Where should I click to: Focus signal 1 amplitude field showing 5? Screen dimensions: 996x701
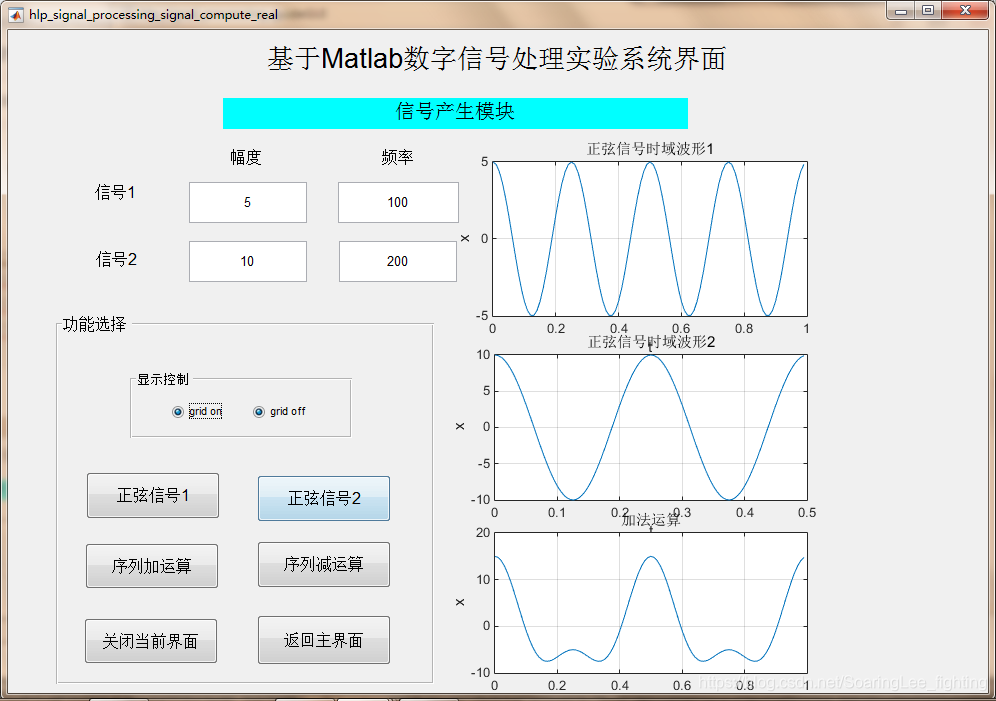tap(248, 203)
